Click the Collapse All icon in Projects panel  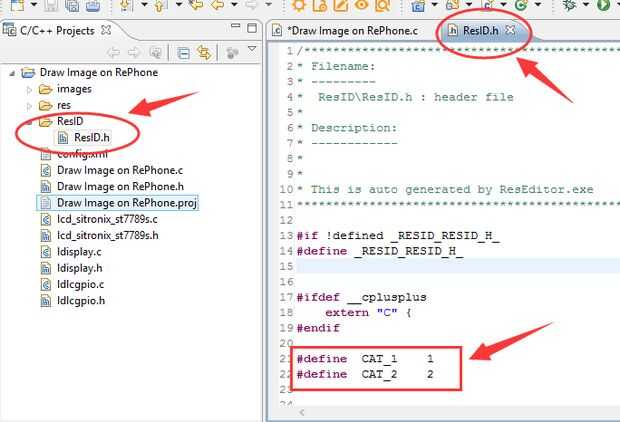[183, 53]
